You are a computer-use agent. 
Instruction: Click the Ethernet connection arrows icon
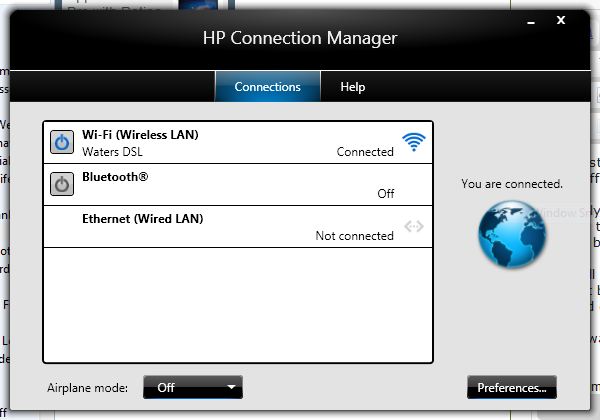pyautogui.click(x=414, y=226)
